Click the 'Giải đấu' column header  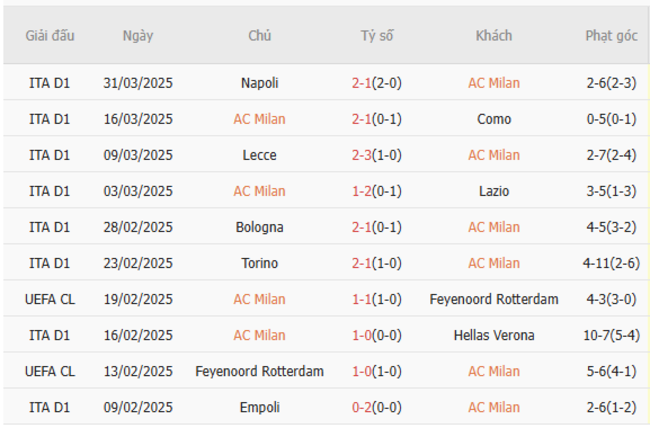click(x=50, y=35)
